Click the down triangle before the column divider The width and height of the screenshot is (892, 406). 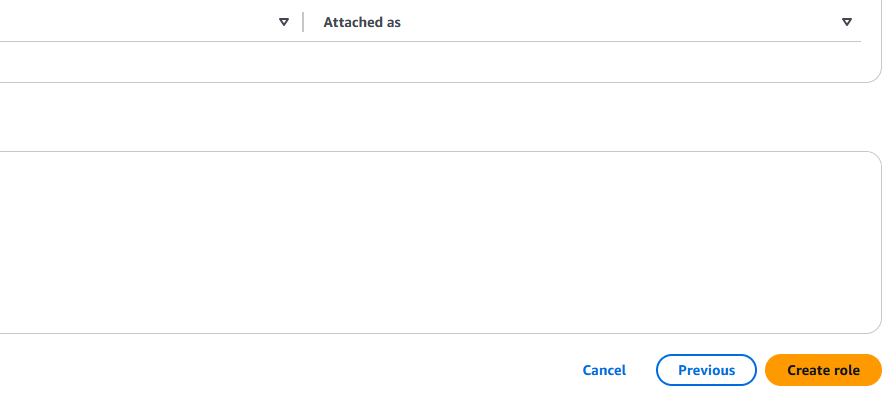coord(284,22)
